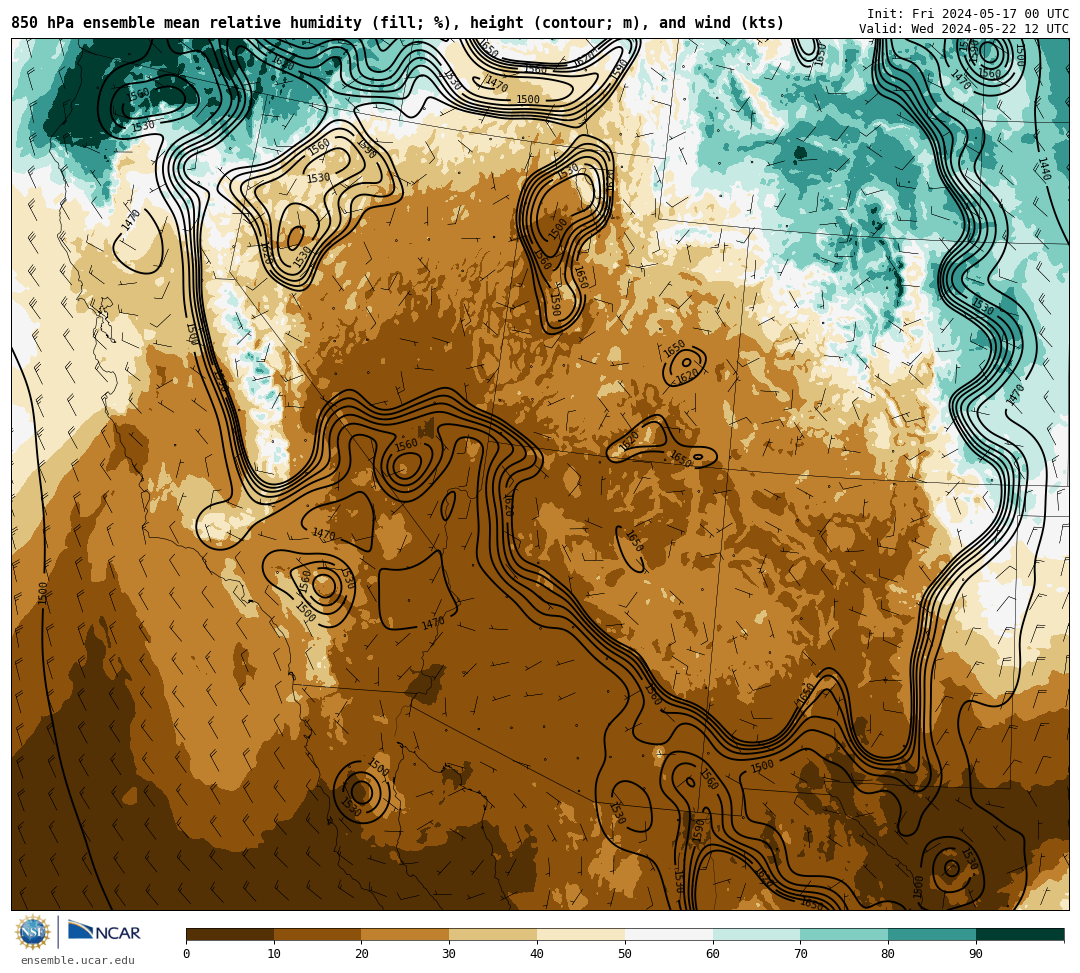1080x973 pixels.
Task: Pick the darkest brown 0–10 colorbar segment
Action: 230,934
